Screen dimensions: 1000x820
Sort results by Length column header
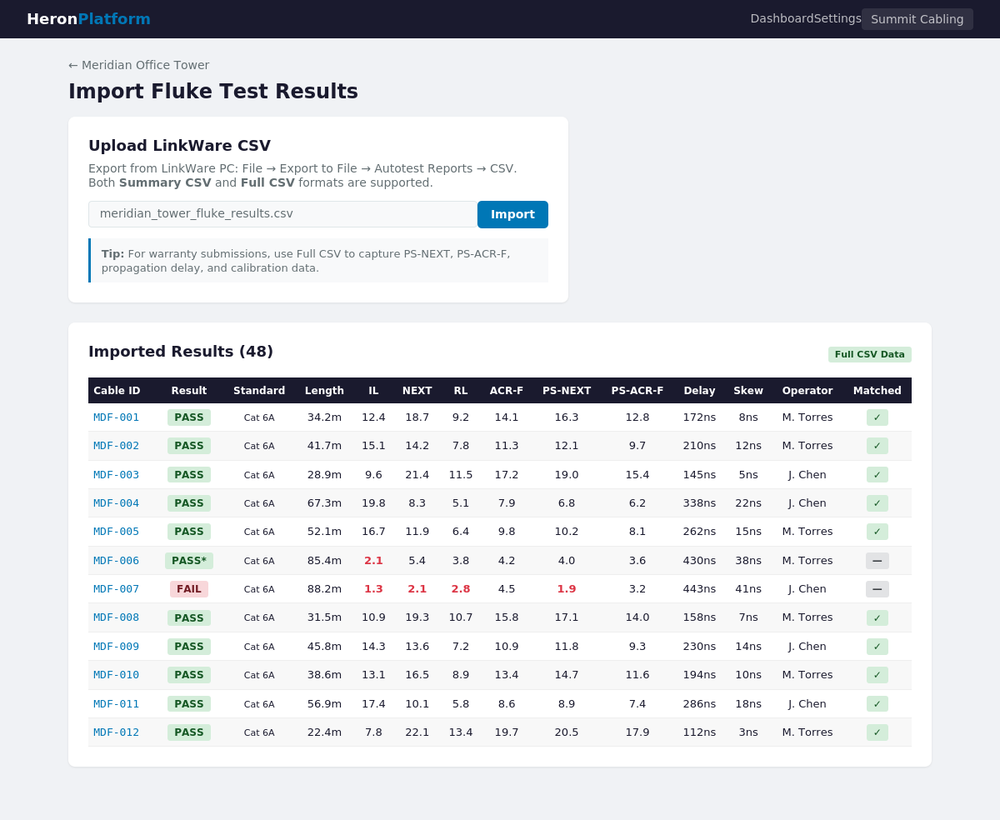[324, 391]
